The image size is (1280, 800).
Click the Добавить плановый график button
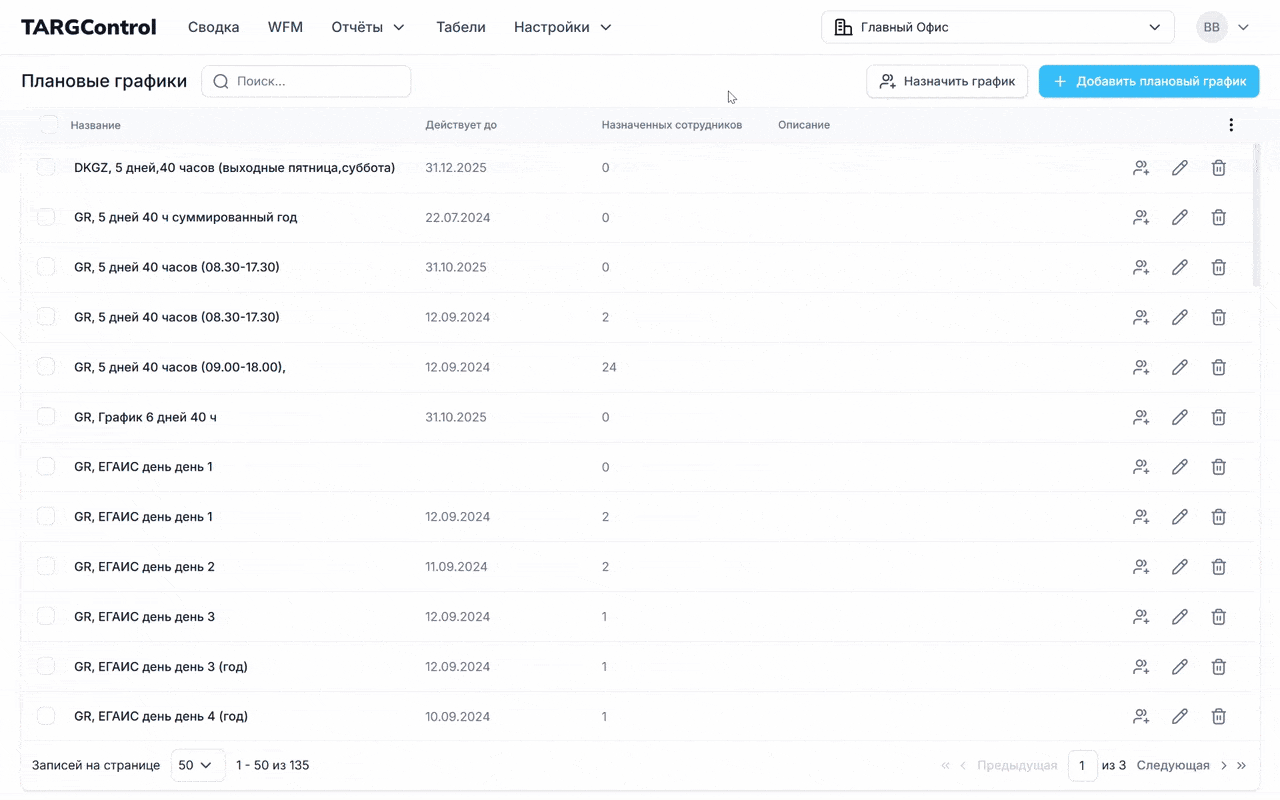[x=1148, y=81]
